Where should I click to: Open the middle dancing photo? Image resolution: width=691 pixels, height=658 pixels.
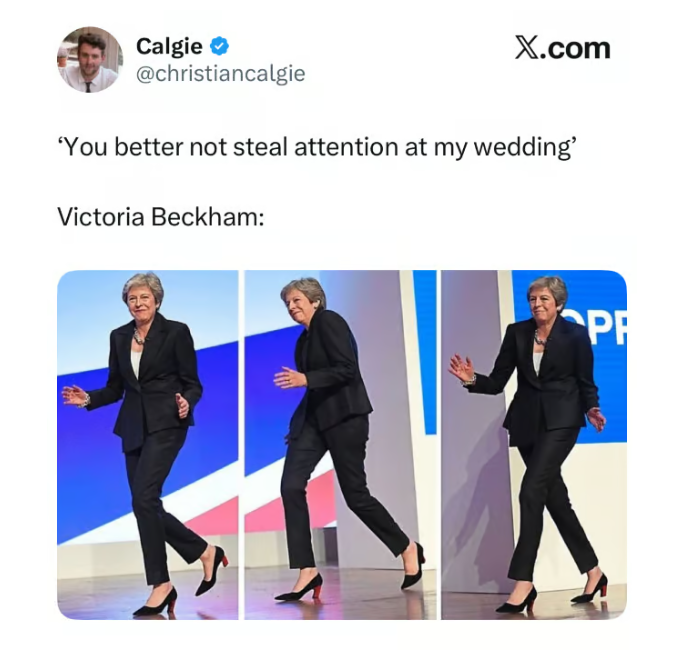point(340,445)
